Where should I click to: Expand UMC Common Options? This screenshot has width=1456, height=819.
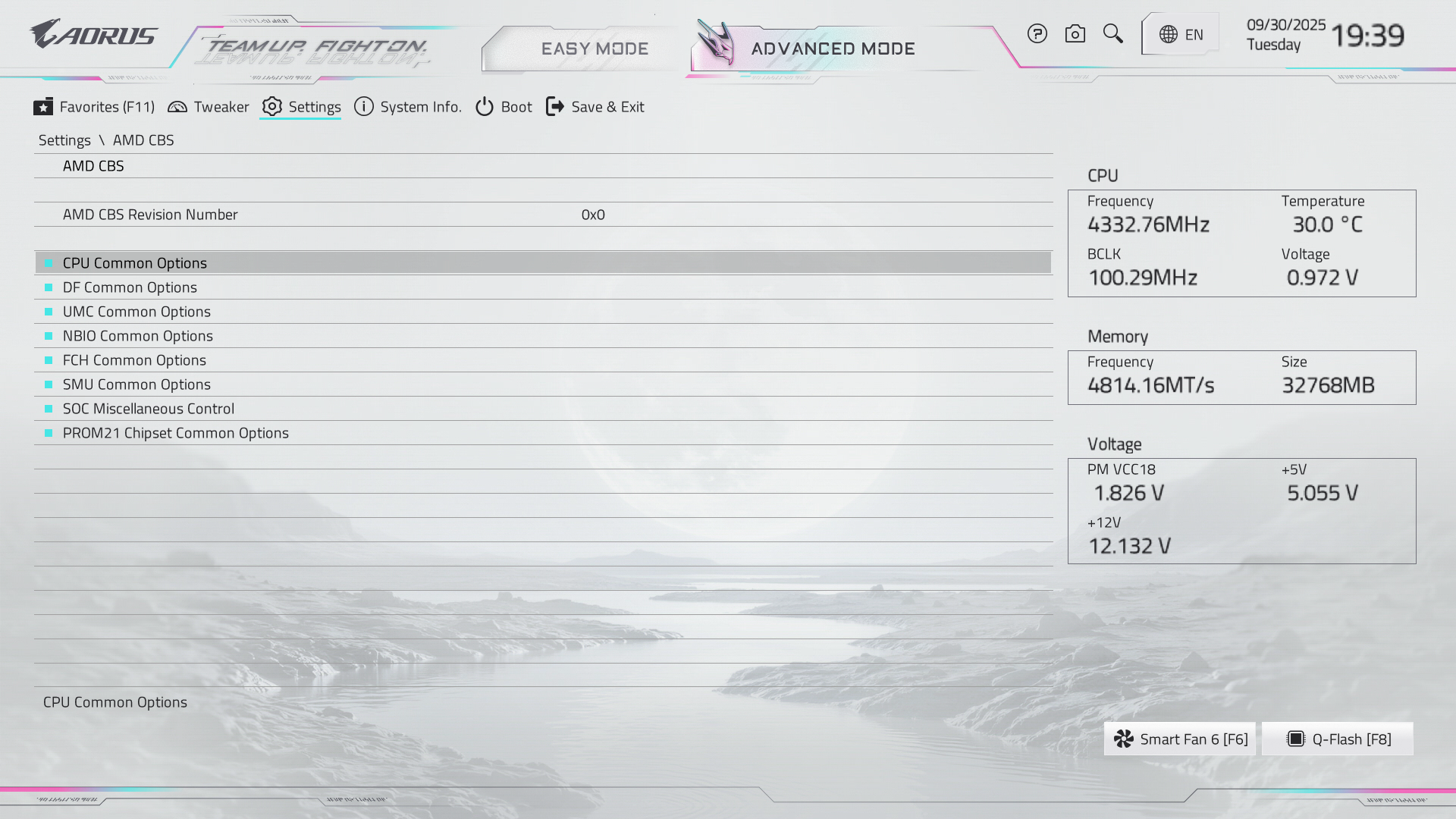pos(136,312)
